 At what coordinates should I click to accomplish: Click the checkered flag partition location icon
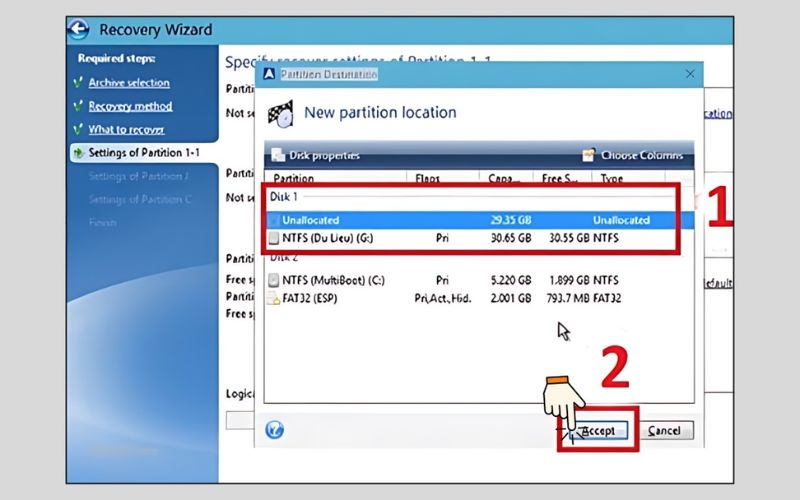(281, 113)
